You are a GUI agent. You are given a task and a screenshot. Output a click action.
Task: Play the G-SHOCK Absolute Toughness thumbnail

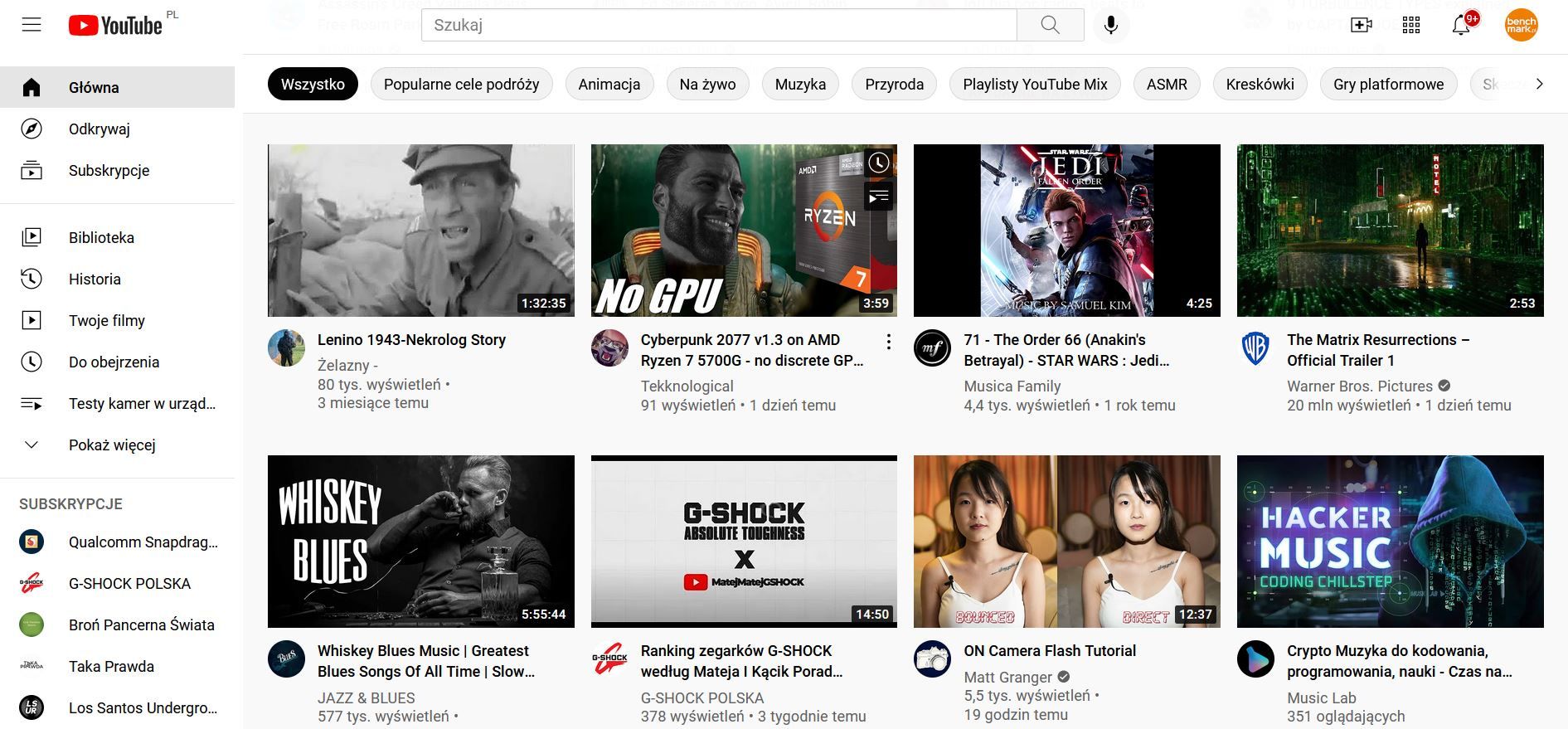point(744,542)
